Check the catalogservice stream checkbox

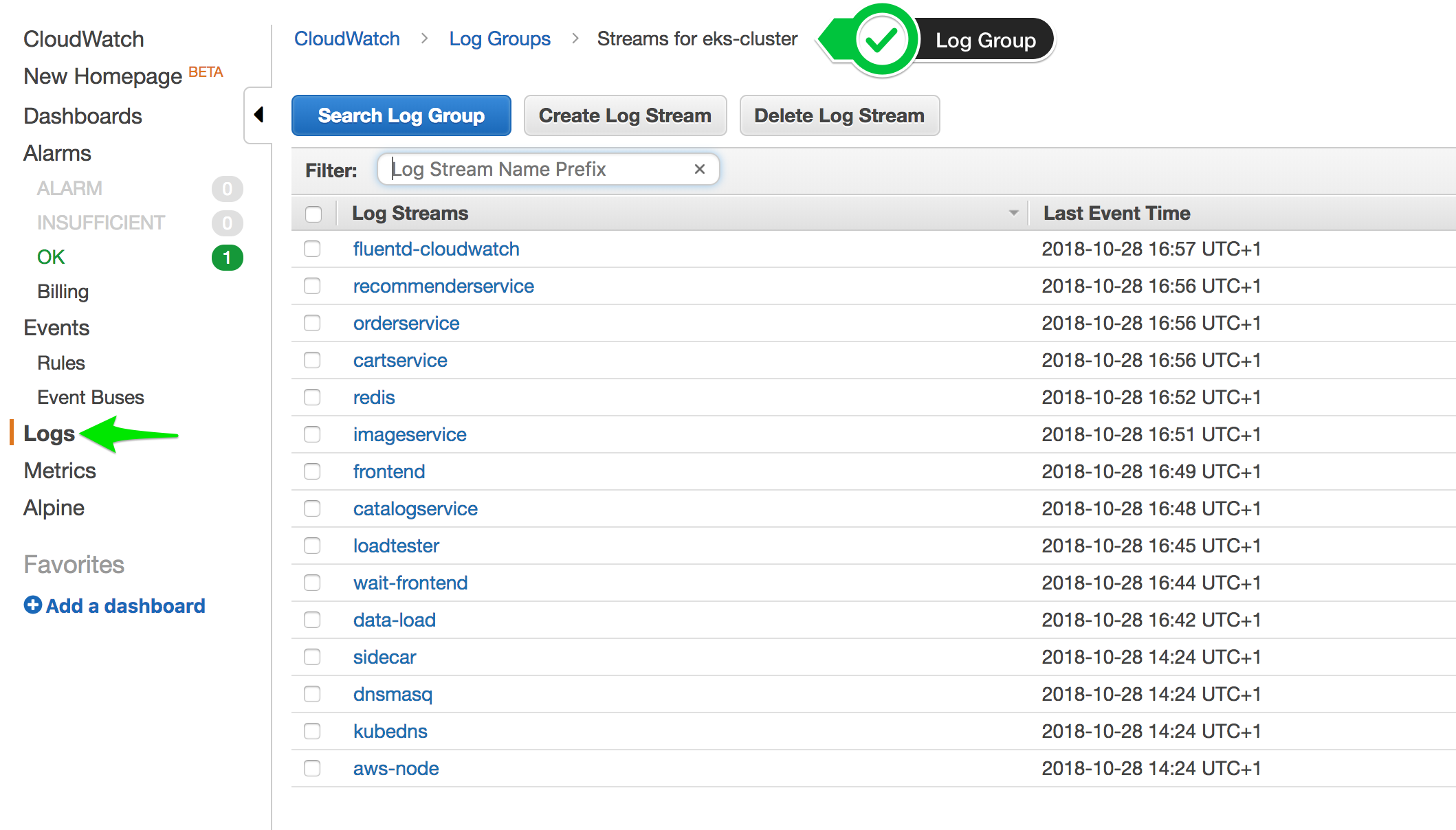click(312, 508)
